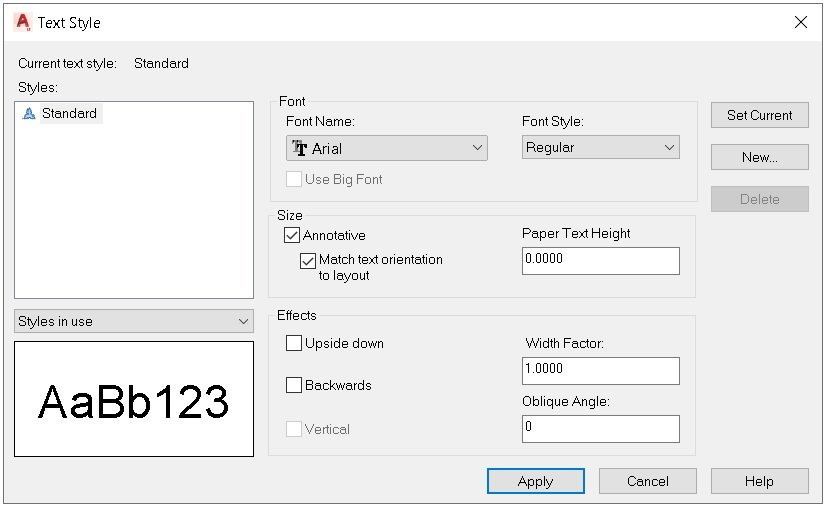This screenshot has width=827, height=506.
Task: Enable the Backwards effect checkbox
Action: pyautogui.click(x=294, y=385)
